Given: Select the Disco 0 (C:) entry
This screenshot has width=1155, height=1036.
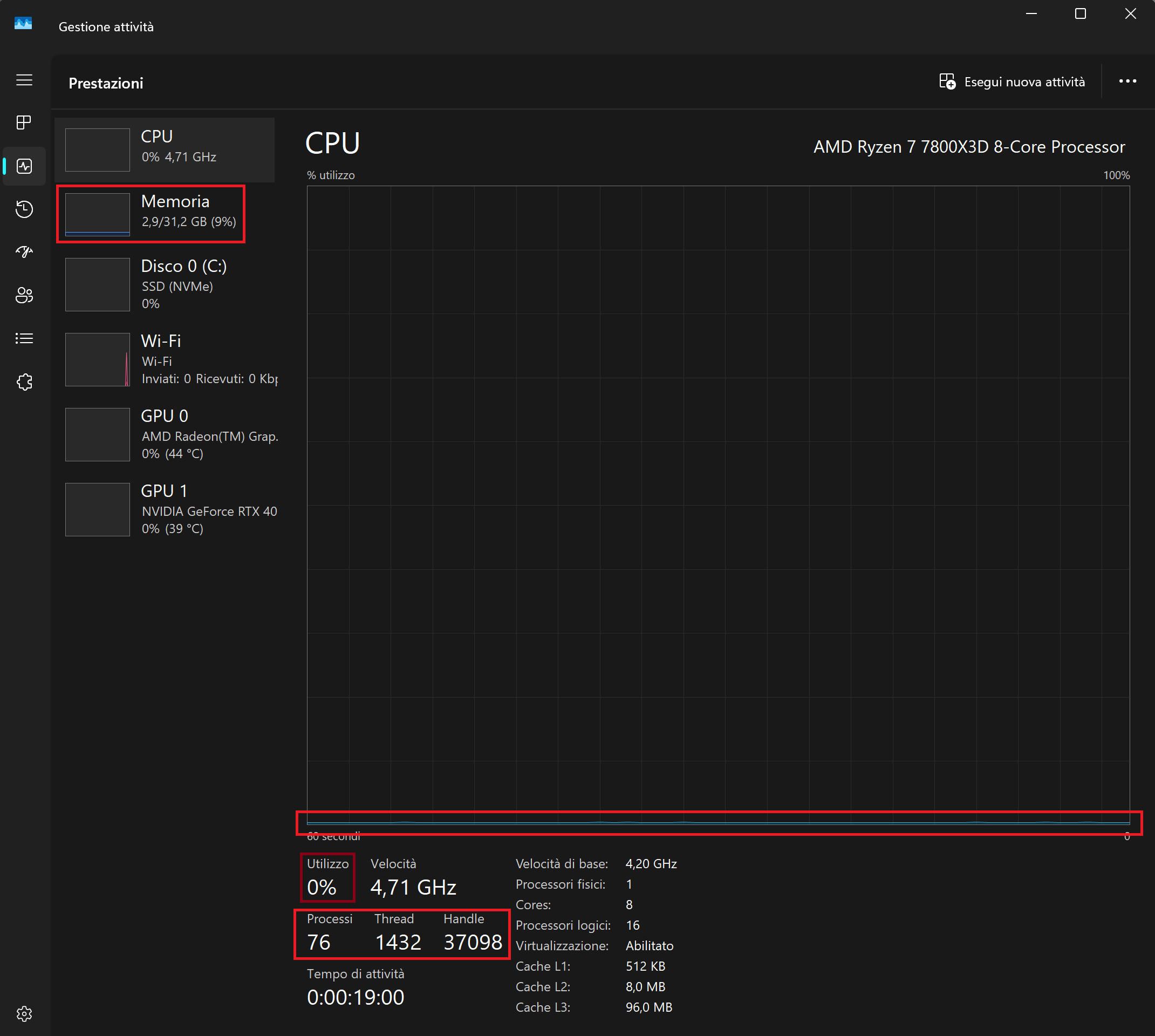Looking at the screenshot, I should (165, 284).
